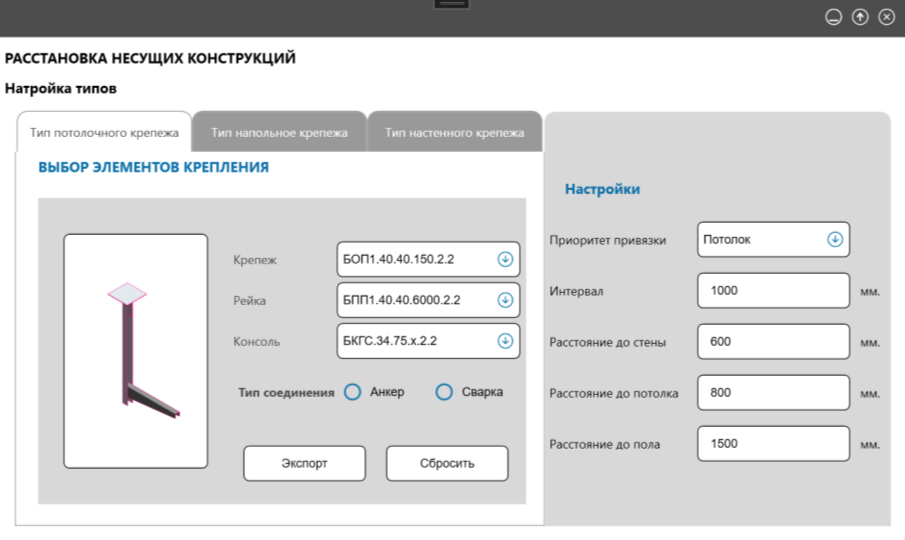Viewport: 905px width, 540px height.
Task: Click the Приоритет привязки label
Action: (607, 241)
